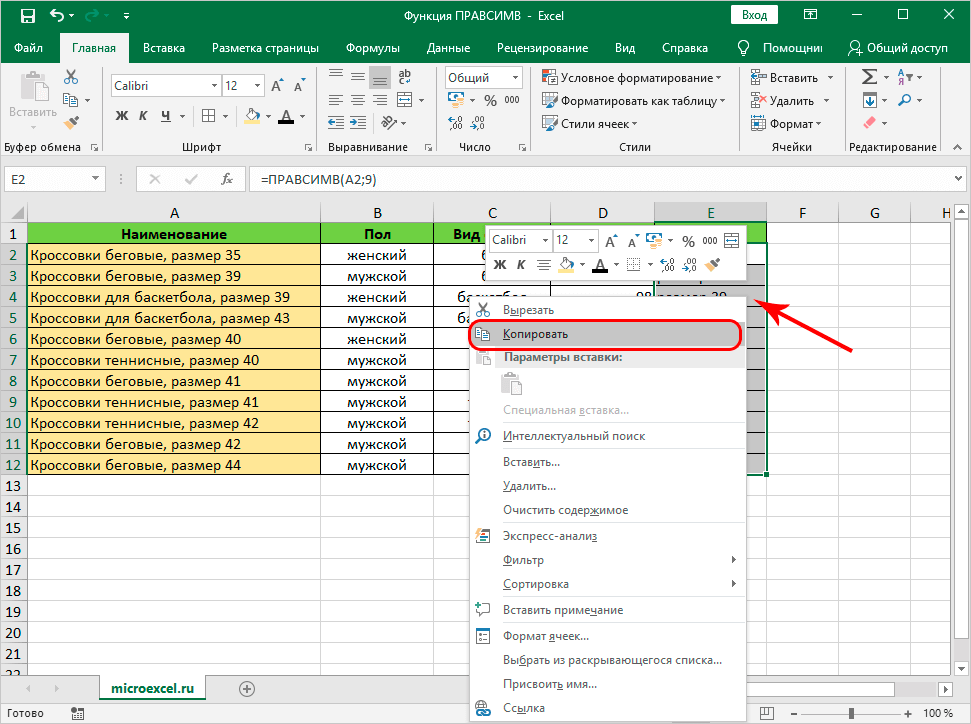
Task: Click Format Painter in the mini toolbar
Action: click(x=713, y=265)
